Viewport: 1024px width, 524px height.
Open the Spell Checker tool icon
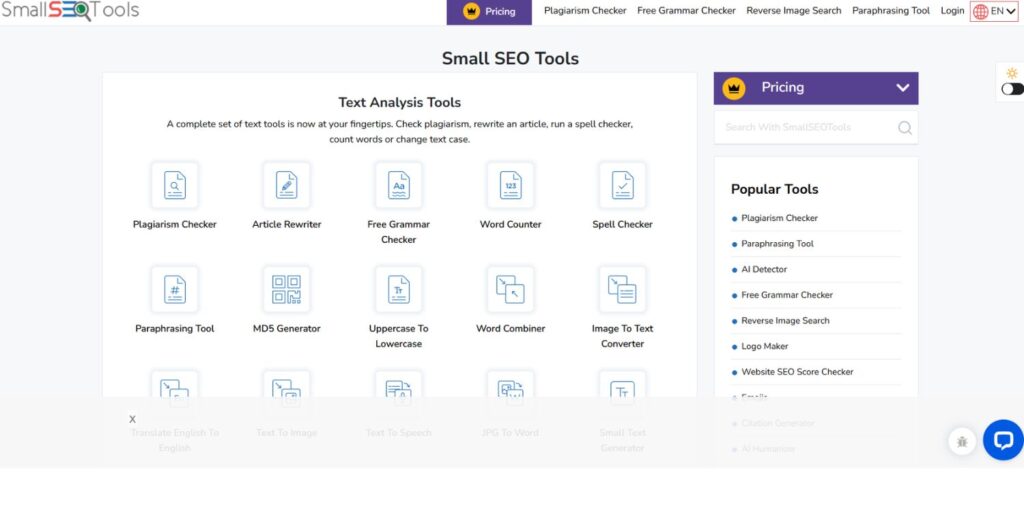pos(622,186)
